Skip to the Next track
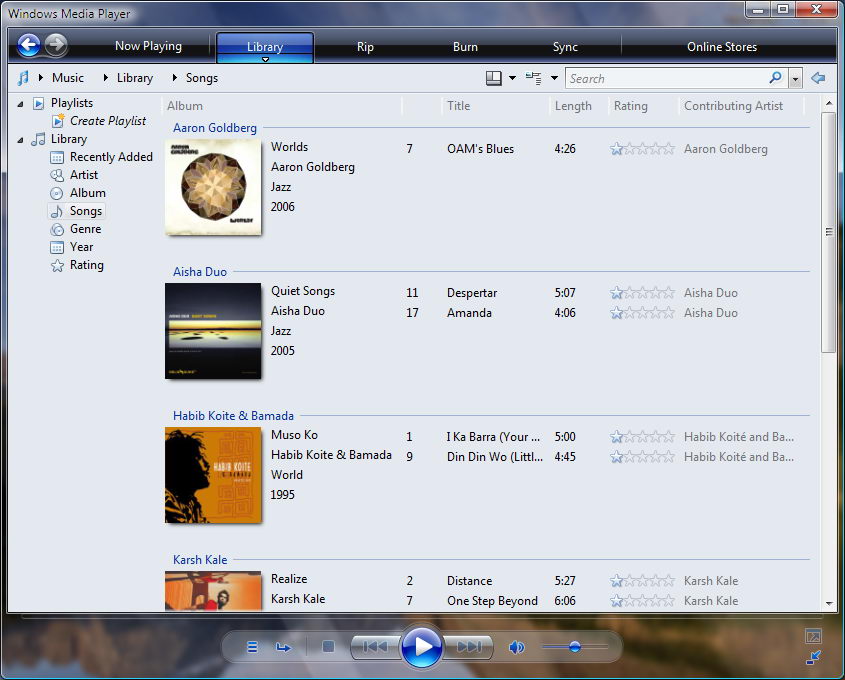Screen dimensions: 845x680 coord(468,646)
